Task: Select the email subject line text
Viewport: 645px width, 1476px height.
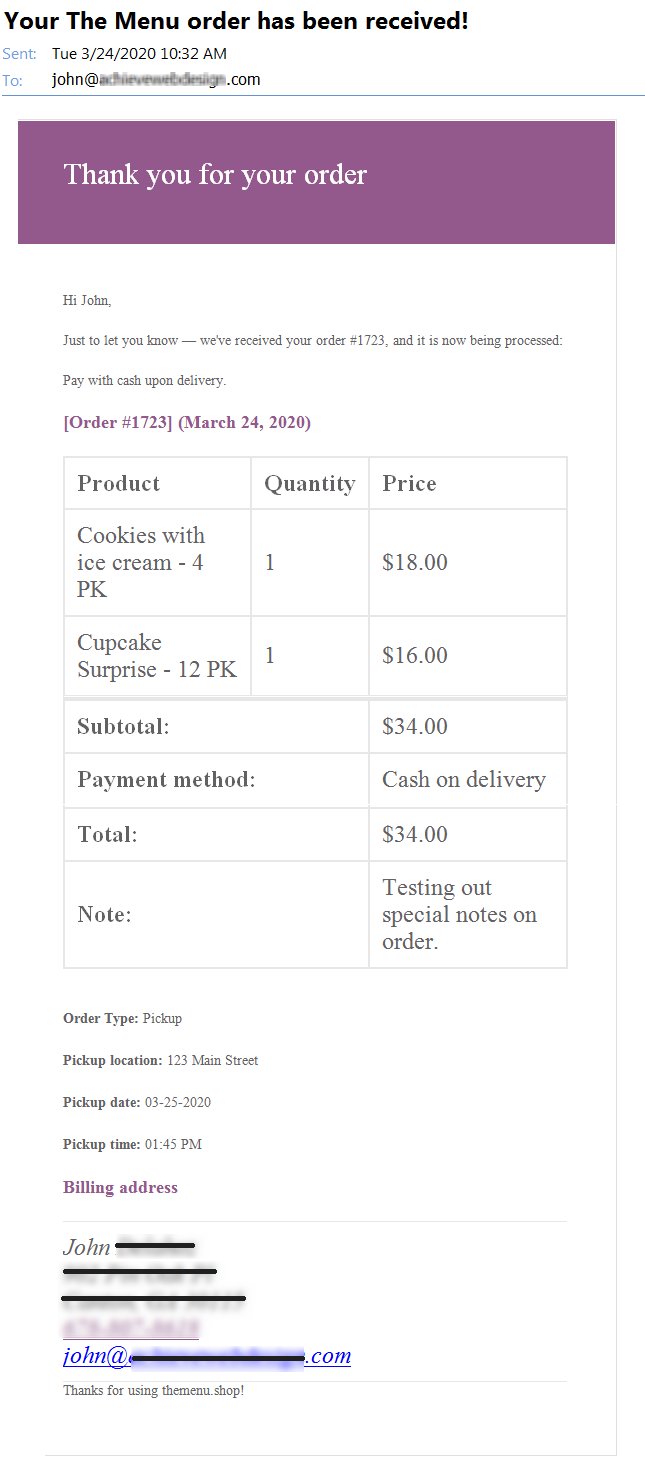Action: 235,20
